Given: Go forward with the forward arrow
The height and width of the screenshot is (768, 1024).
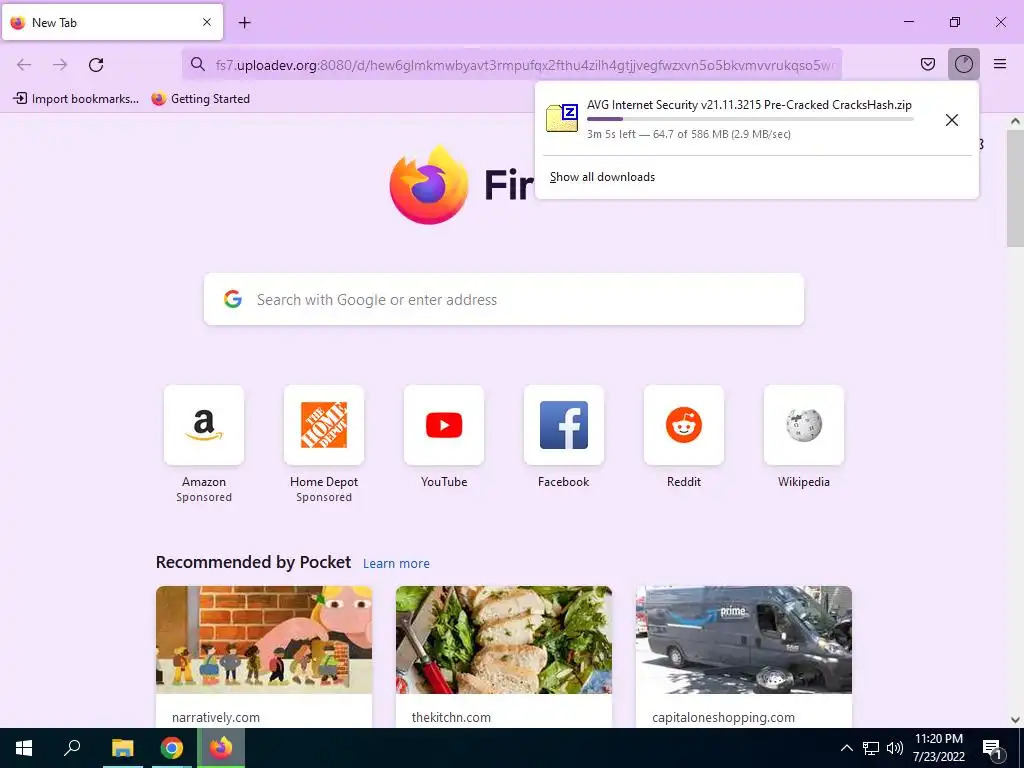Looking at the screenshot, I should (x=60, y=64).
